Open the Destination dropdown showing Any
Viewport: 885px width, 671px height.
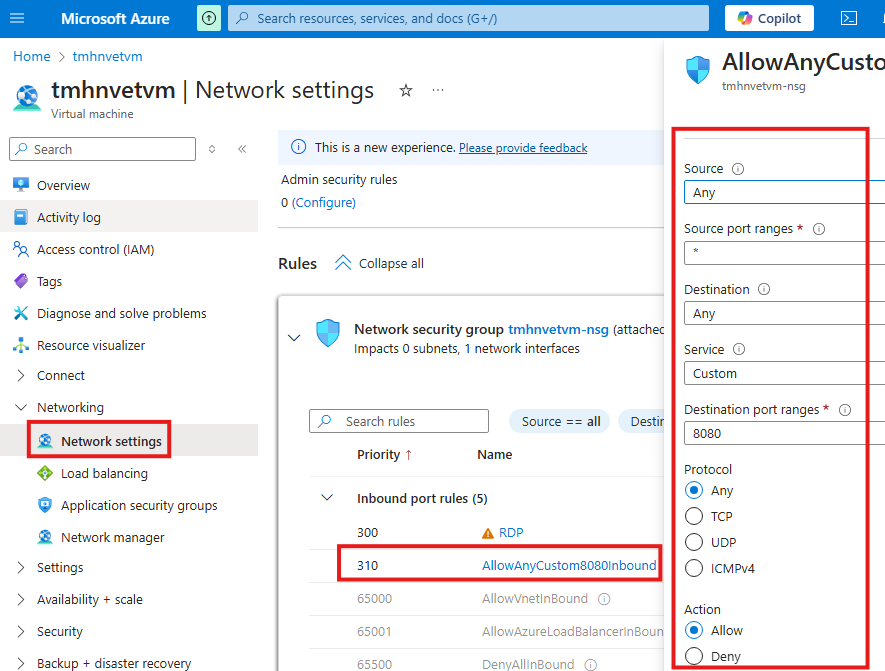click(784, 313)
